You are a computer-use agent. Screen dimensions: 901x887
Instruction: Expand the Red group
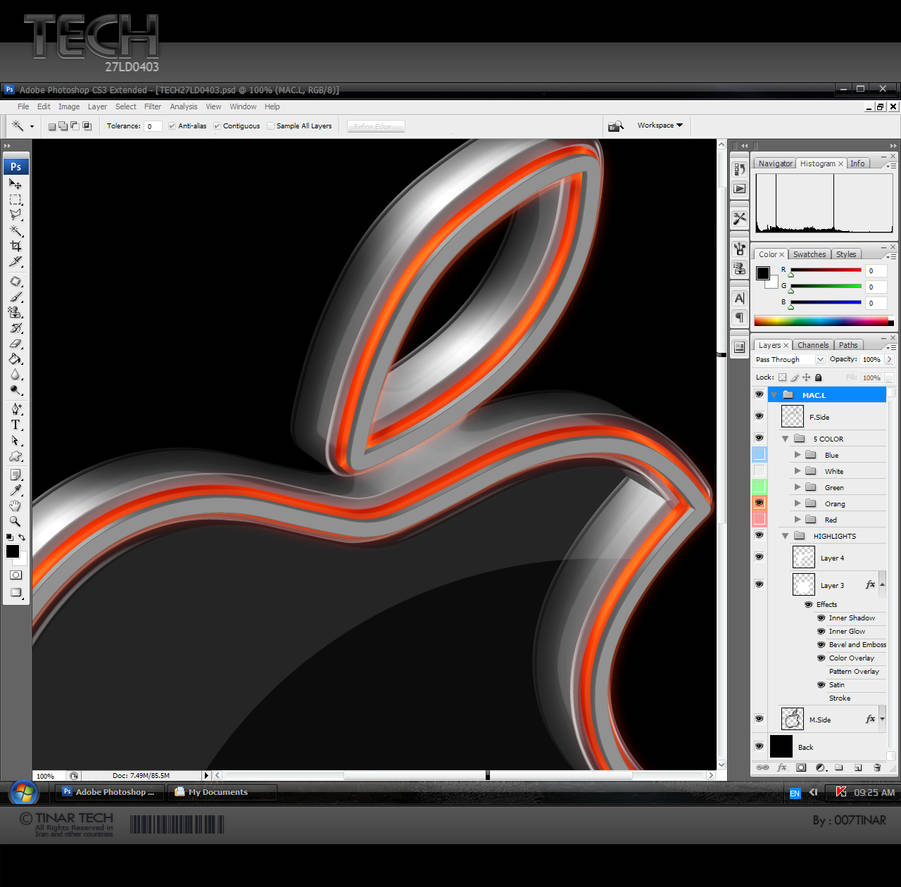(798, 519)
